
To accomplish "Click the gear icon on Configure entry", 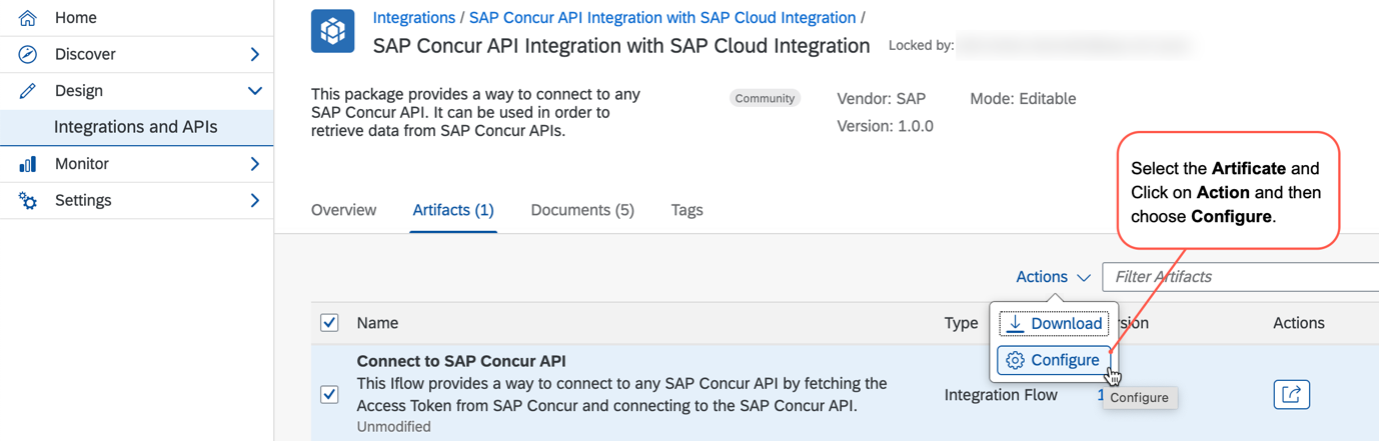I will point(1015,360).
